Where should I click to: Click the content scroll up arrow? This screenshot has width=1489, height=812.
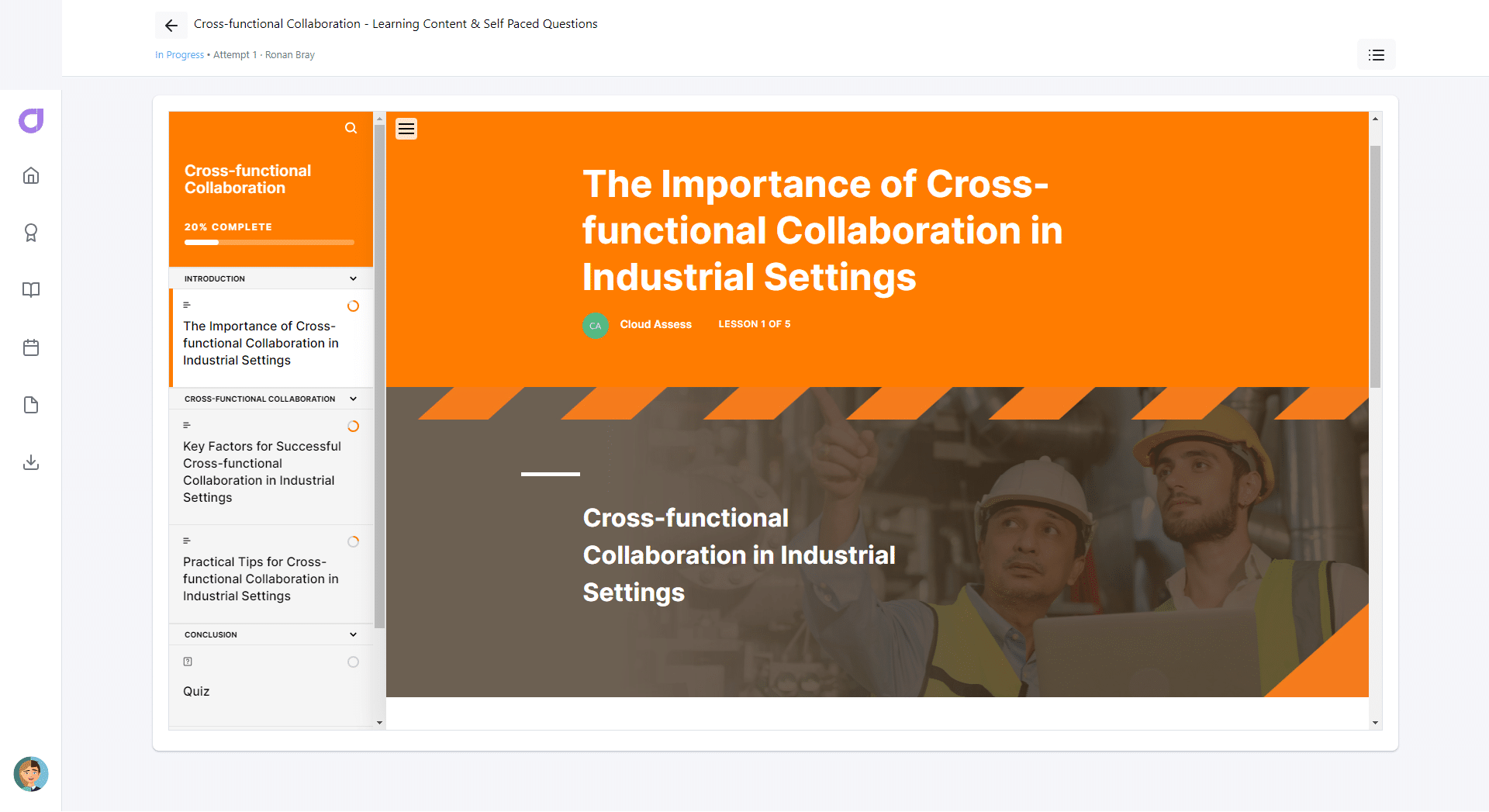(x=1375, y=119)
